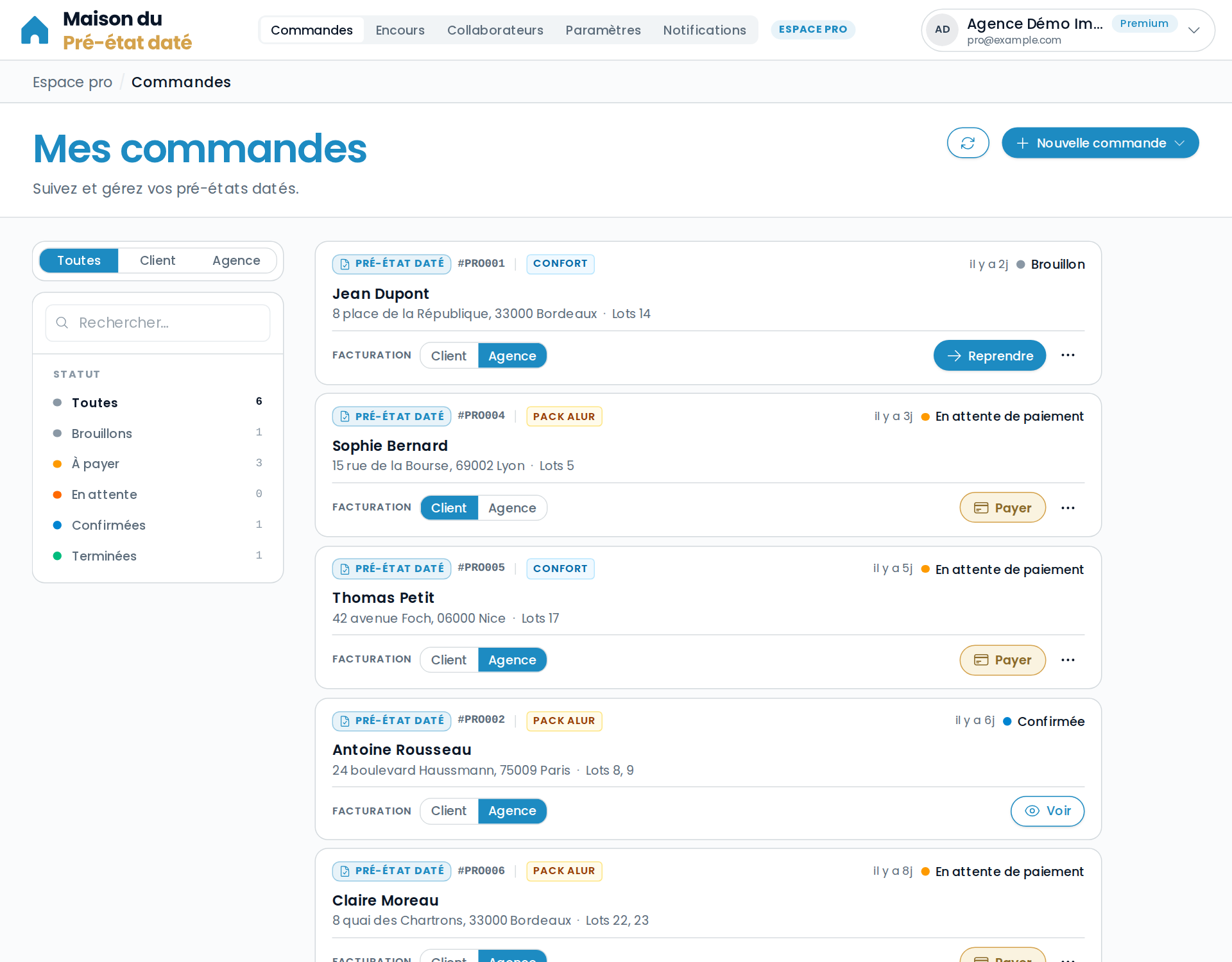Open the Nouvelle commande dropdown
The width and height of the screenshot is (1232, 962).
[x=1100, y=143]
